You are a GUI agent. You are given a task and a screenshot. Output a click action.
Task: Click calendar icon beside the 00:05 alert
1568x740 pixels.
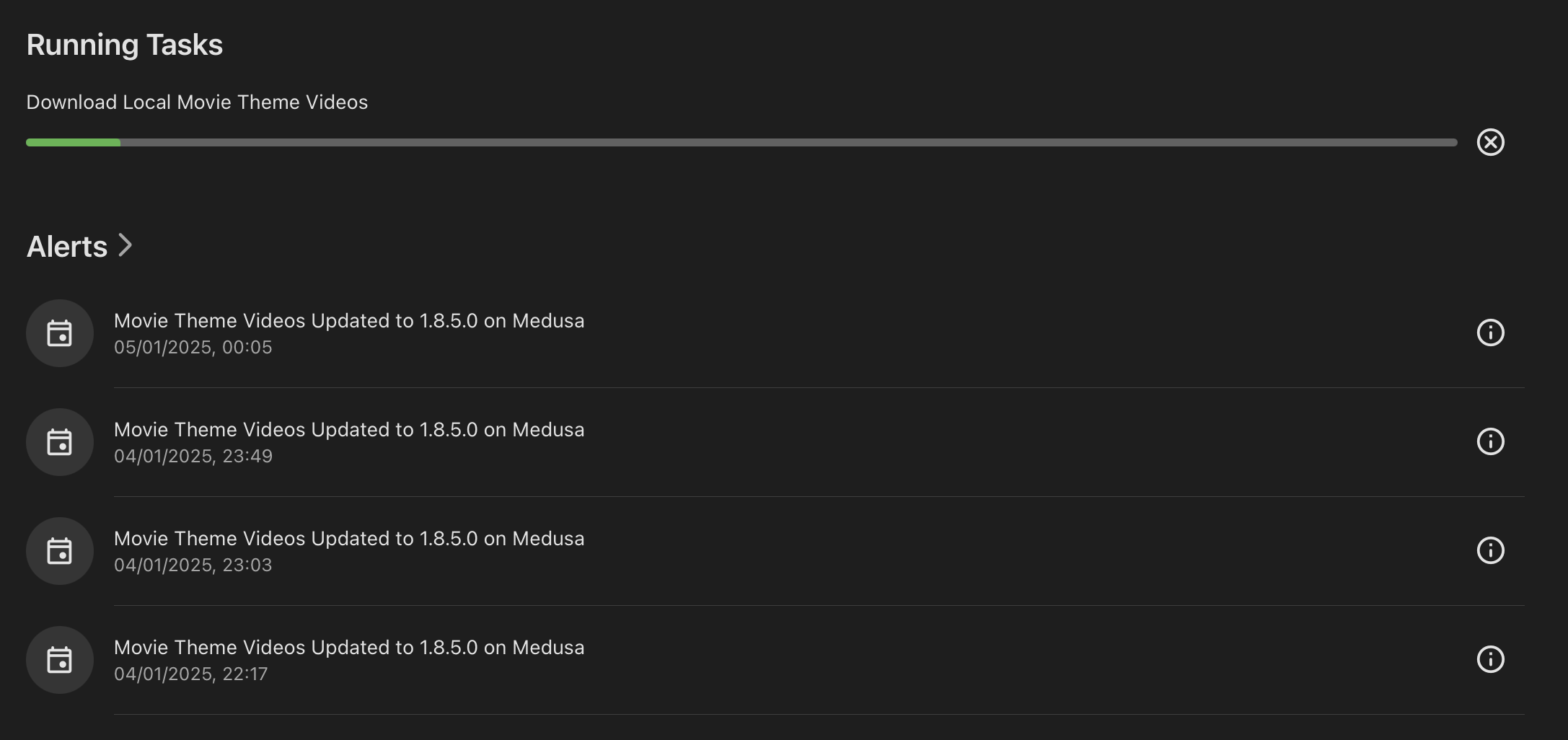pyautogui.click(x=60, y=333)
